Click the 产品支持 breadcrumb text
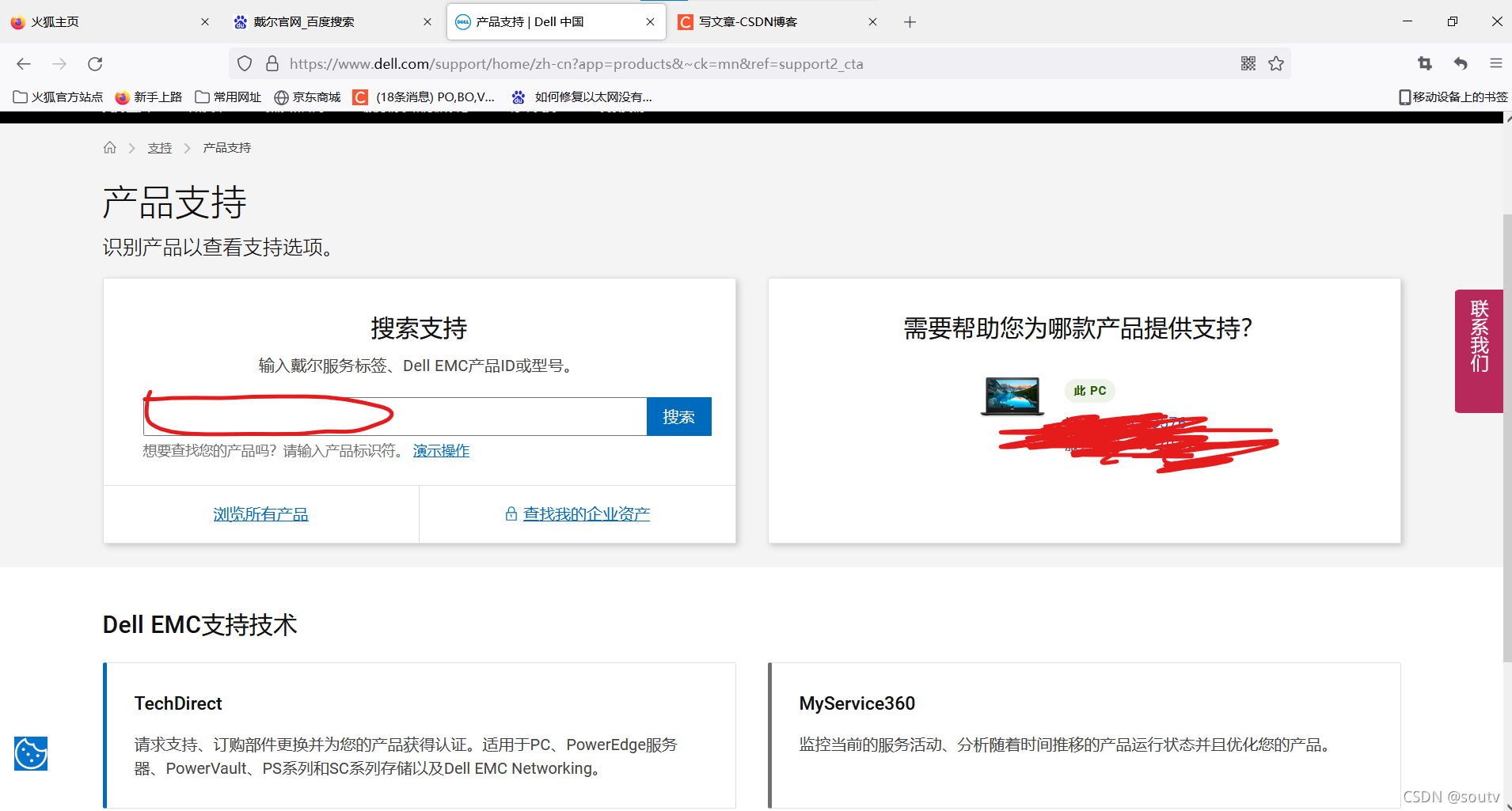This screenshot has height=811, width=1512. (x=226, y=148)
